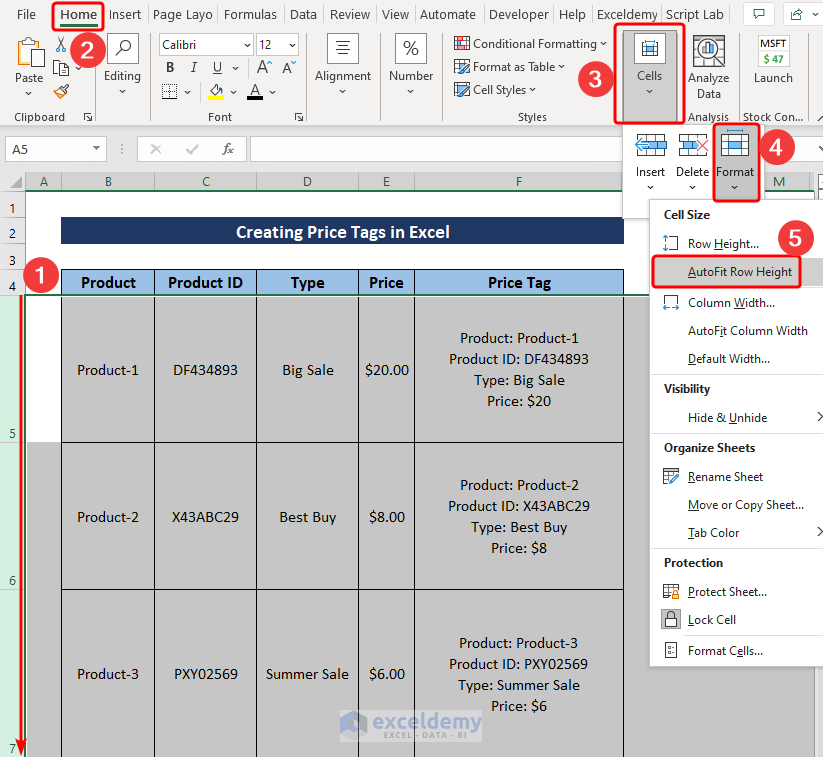Image resolution: width=823 pixels, height=757 pixels.
Task: Choose AutoFit Row Height from the Format menu
Action: click(x=738, y=272)
